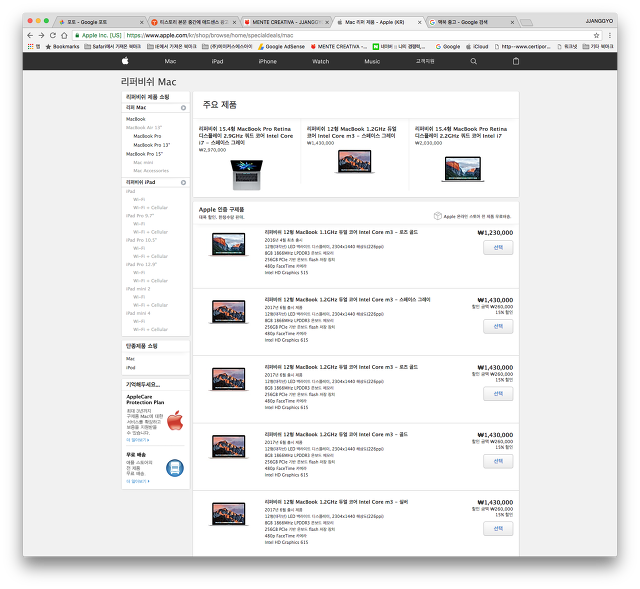Open the Bookmarks star folder
640x589 pixels.
(62, 47)
